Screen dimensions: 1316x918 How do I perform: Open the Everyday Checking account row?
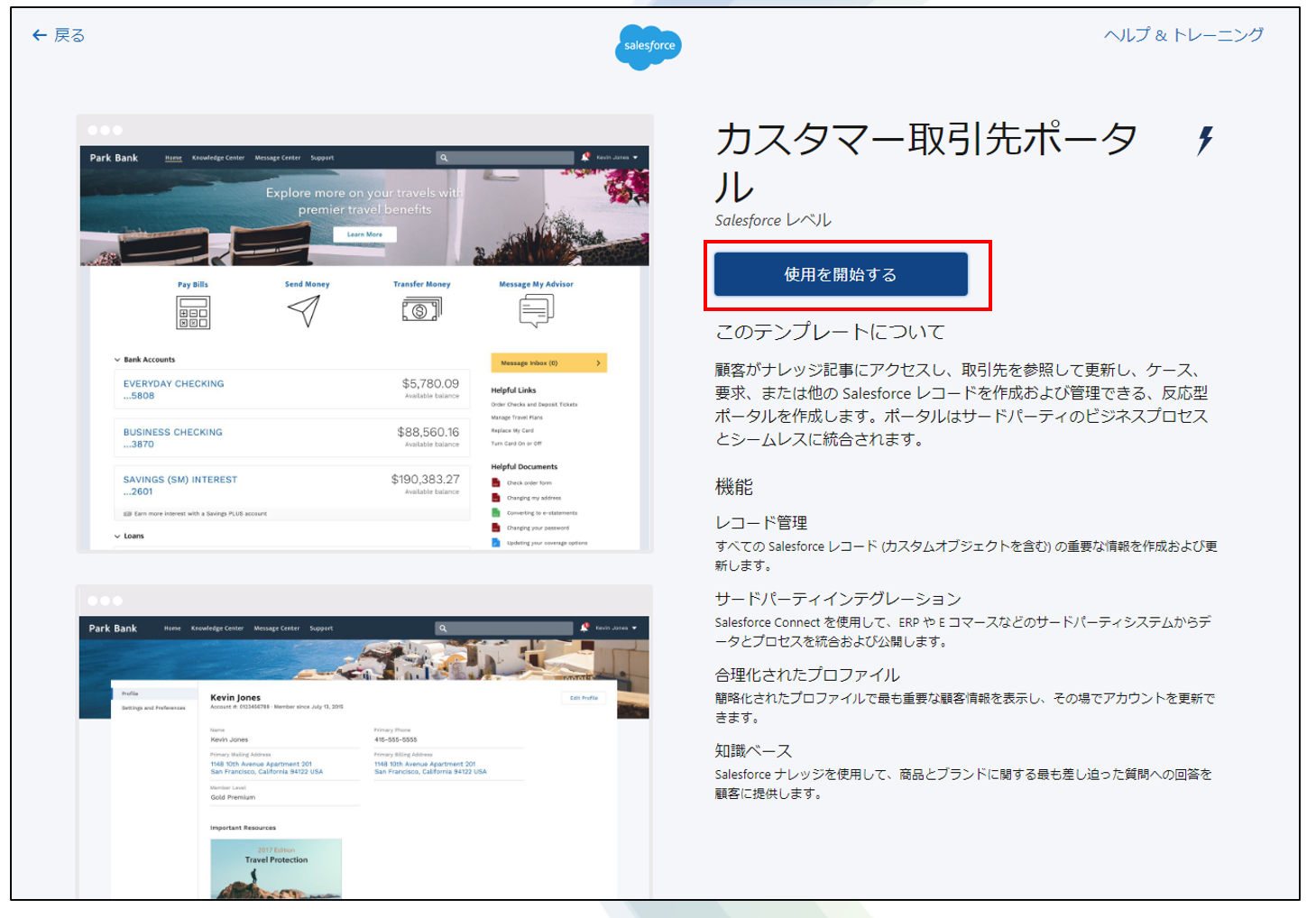point(290,390)
